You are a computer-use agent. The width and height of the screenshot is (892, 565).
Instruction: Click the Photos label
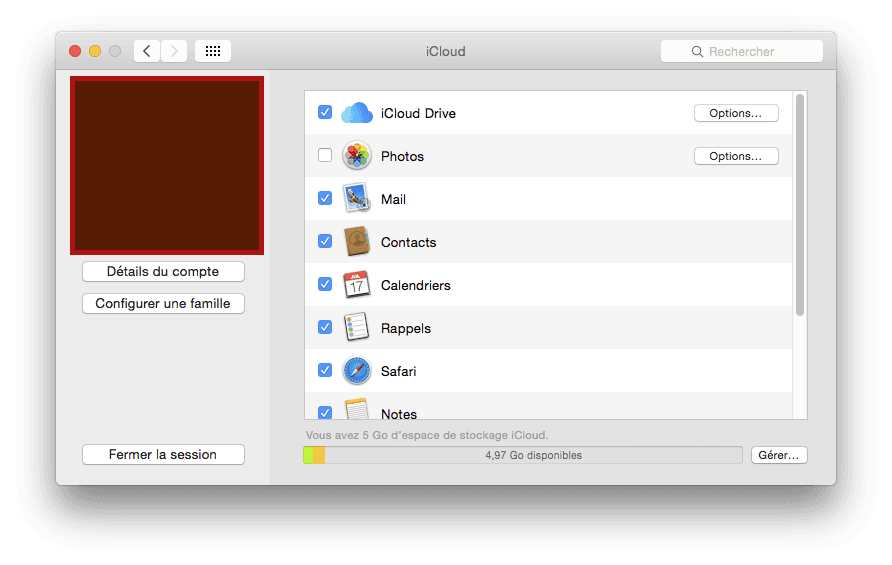(402, 156)
